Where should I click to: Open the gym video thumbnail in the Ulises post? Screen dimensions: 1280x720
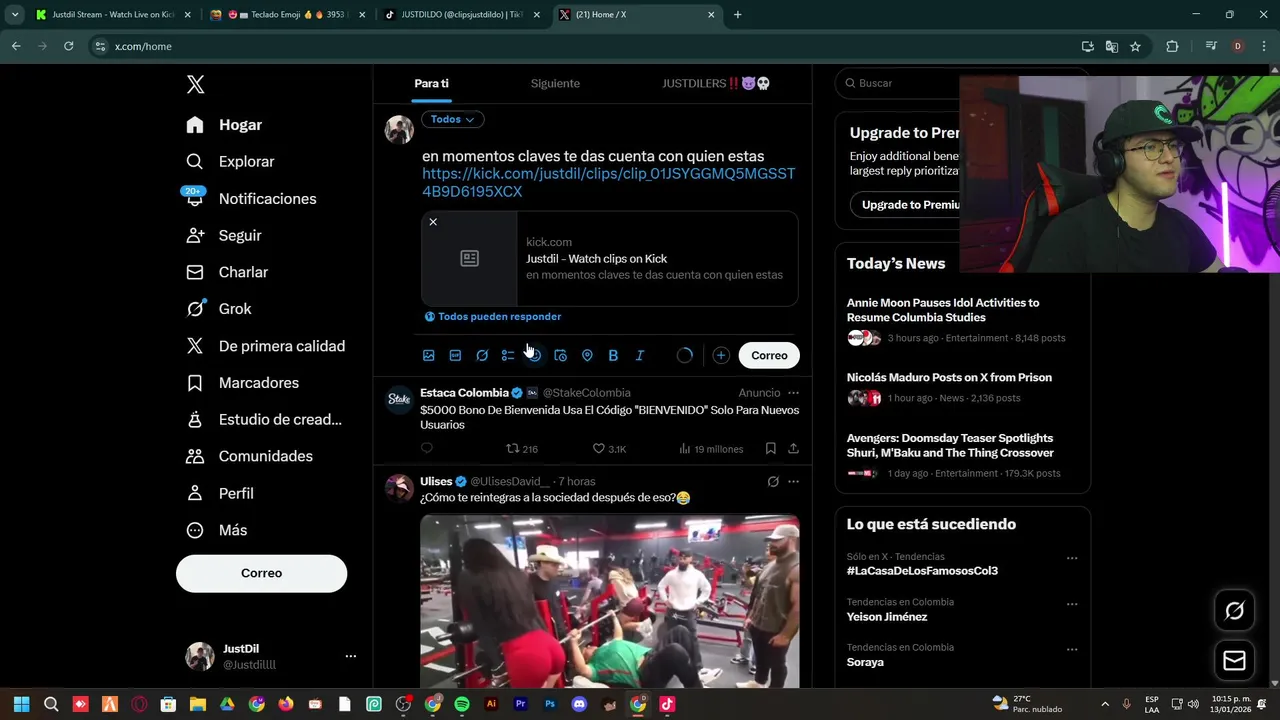(x=610, y=601)
